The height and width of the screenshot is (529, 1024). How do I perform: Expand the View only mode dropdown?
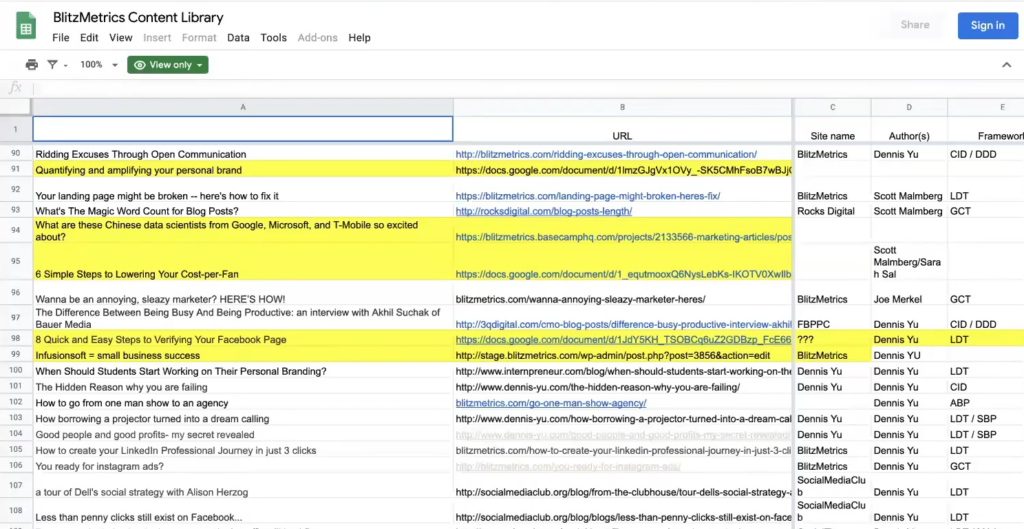[168, 65]
